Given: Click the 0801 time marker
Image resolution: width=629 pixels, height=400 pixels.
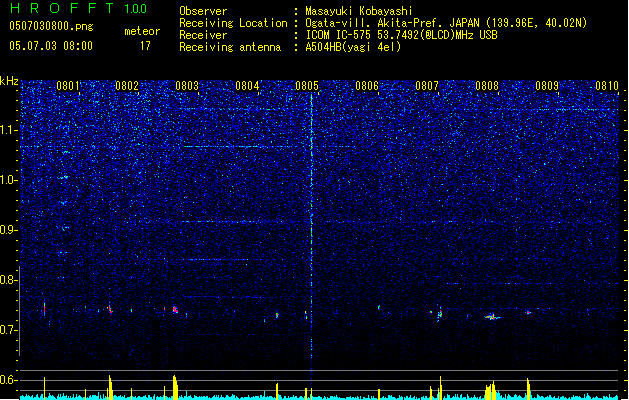Looking at the screenshot, I should pyautogui.click(x=68, y=86).
